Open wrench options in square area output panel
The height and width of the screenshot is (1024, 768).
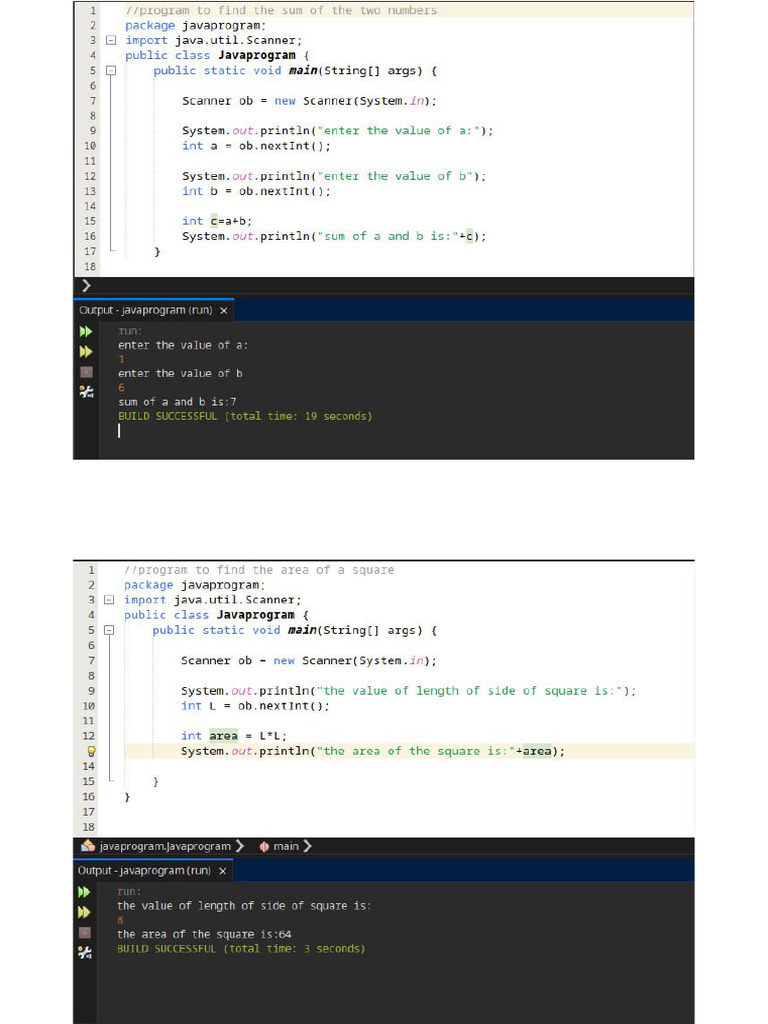coord(84,953)
